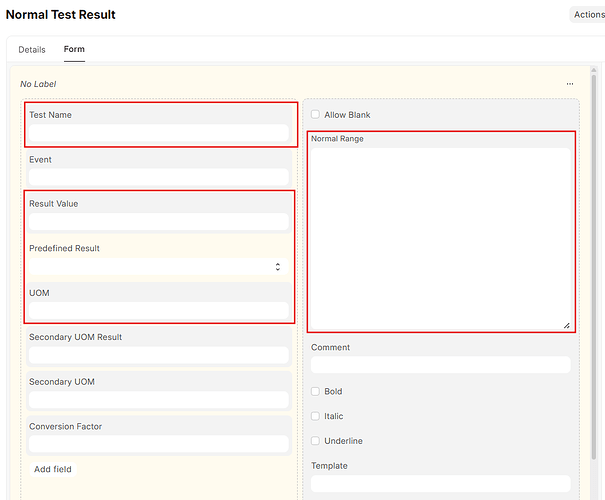The height and width of the screenshot is (500, 605).
Task: Click the Normal Range textarea resize handle
Action: point(566,324)
